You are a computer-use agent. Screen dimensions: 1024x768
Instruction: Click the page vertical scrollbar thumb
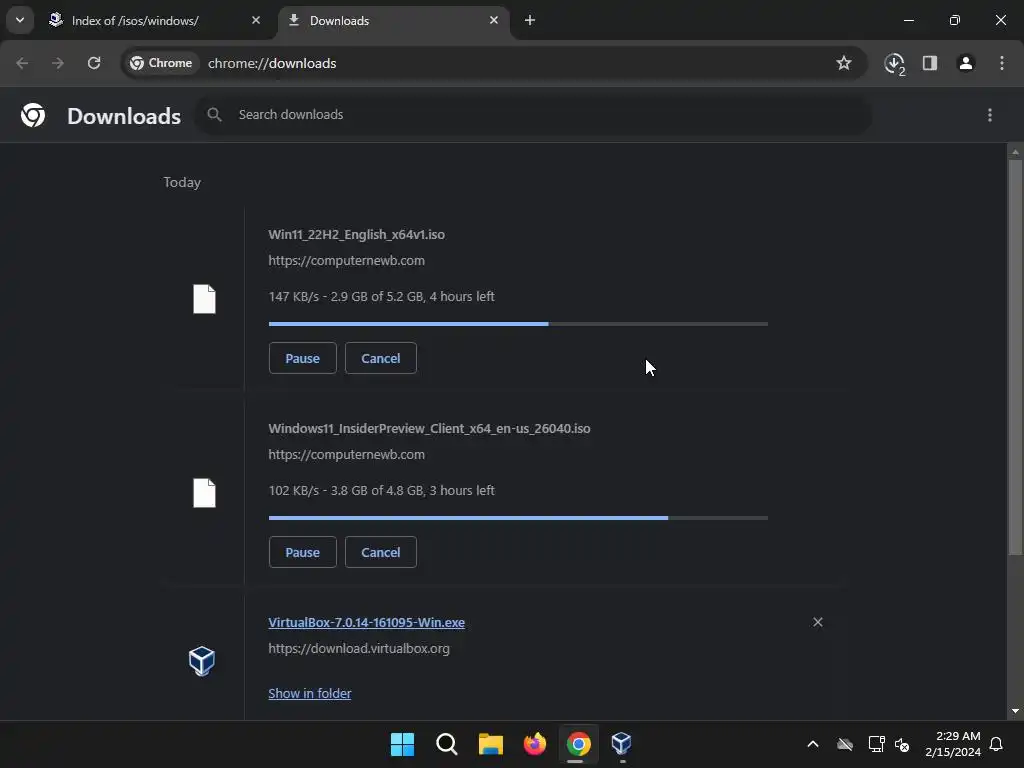[x=1015, y=358]
